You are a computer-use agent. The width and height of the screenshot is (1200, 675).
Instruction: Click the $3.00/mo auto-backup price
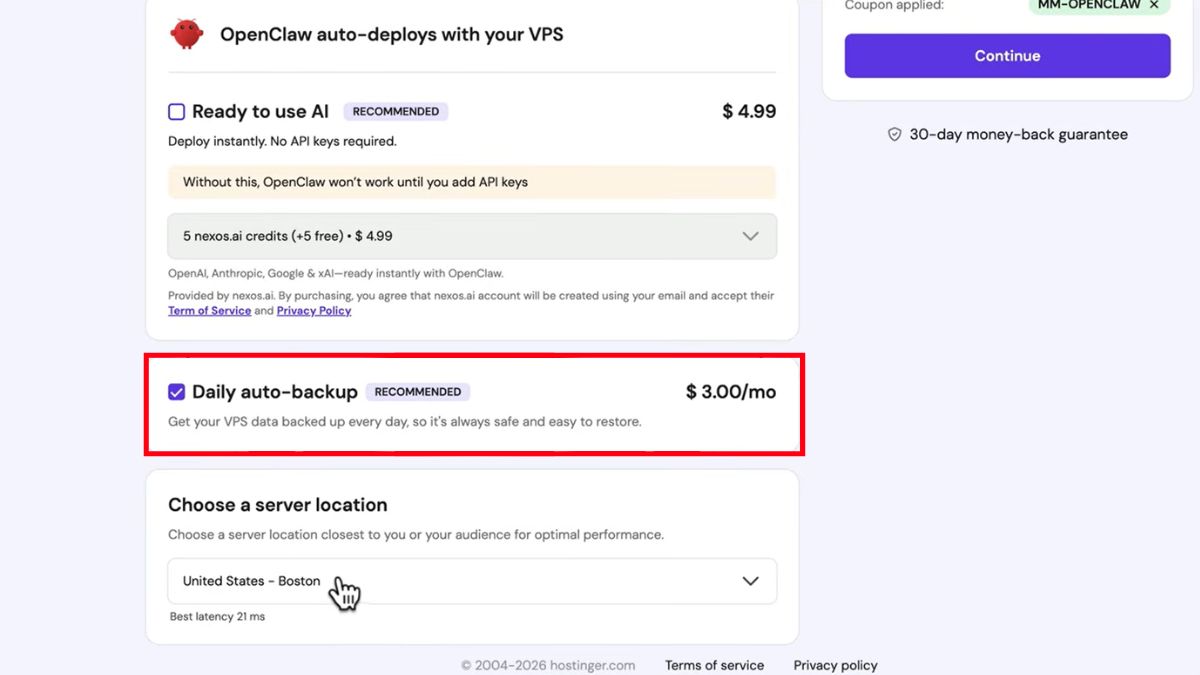point(730,392)
